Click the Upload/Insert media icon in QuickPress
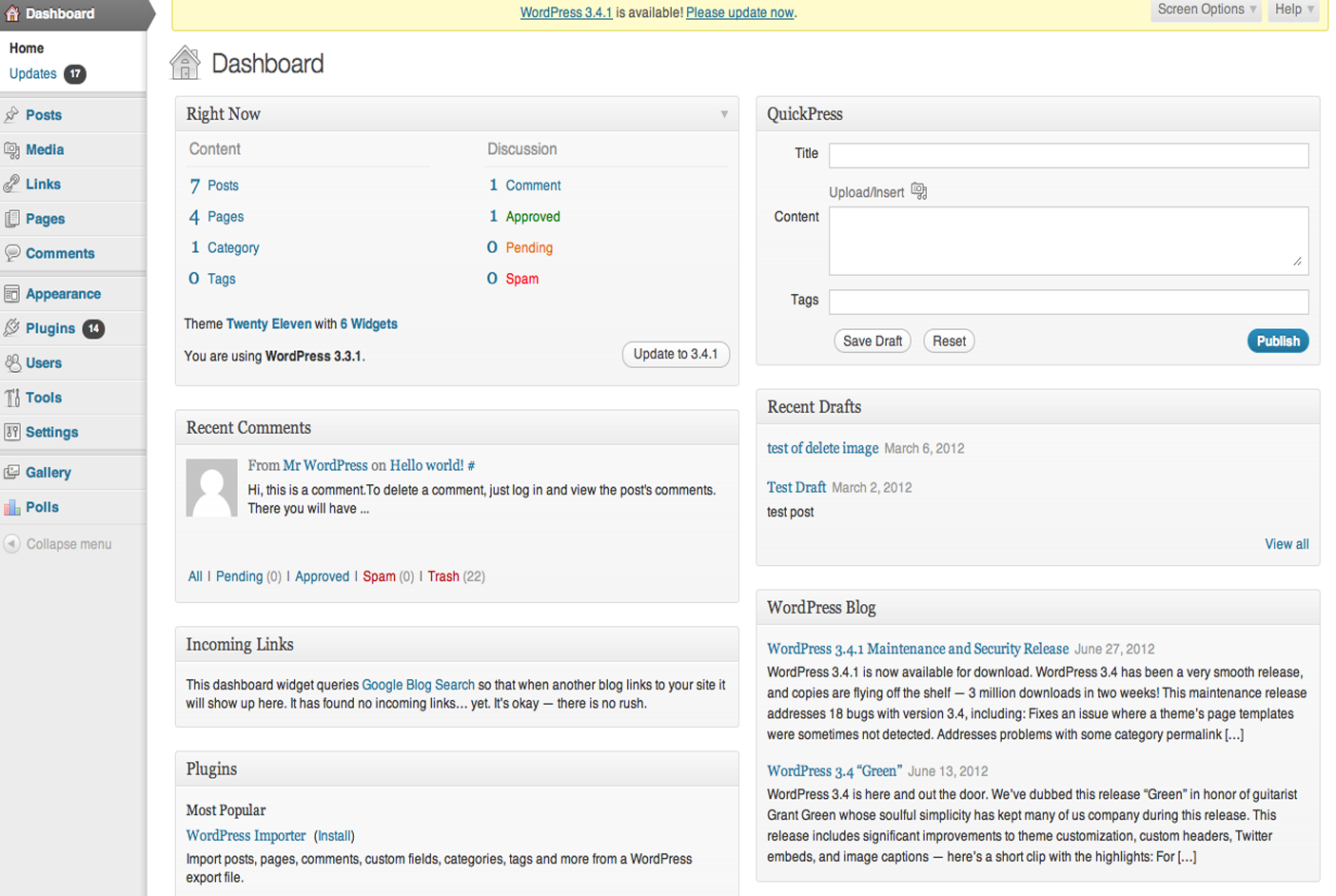The image size is (1336, 896). [x=918, y=191]
